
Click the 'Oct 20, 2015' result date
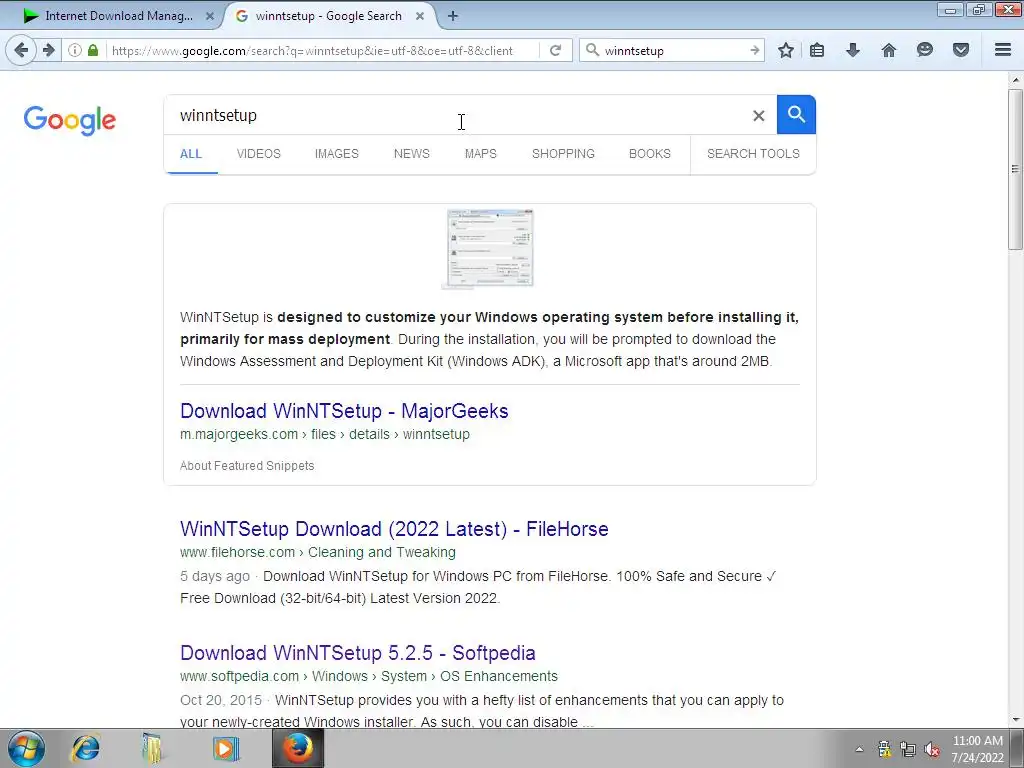(221, 701)
